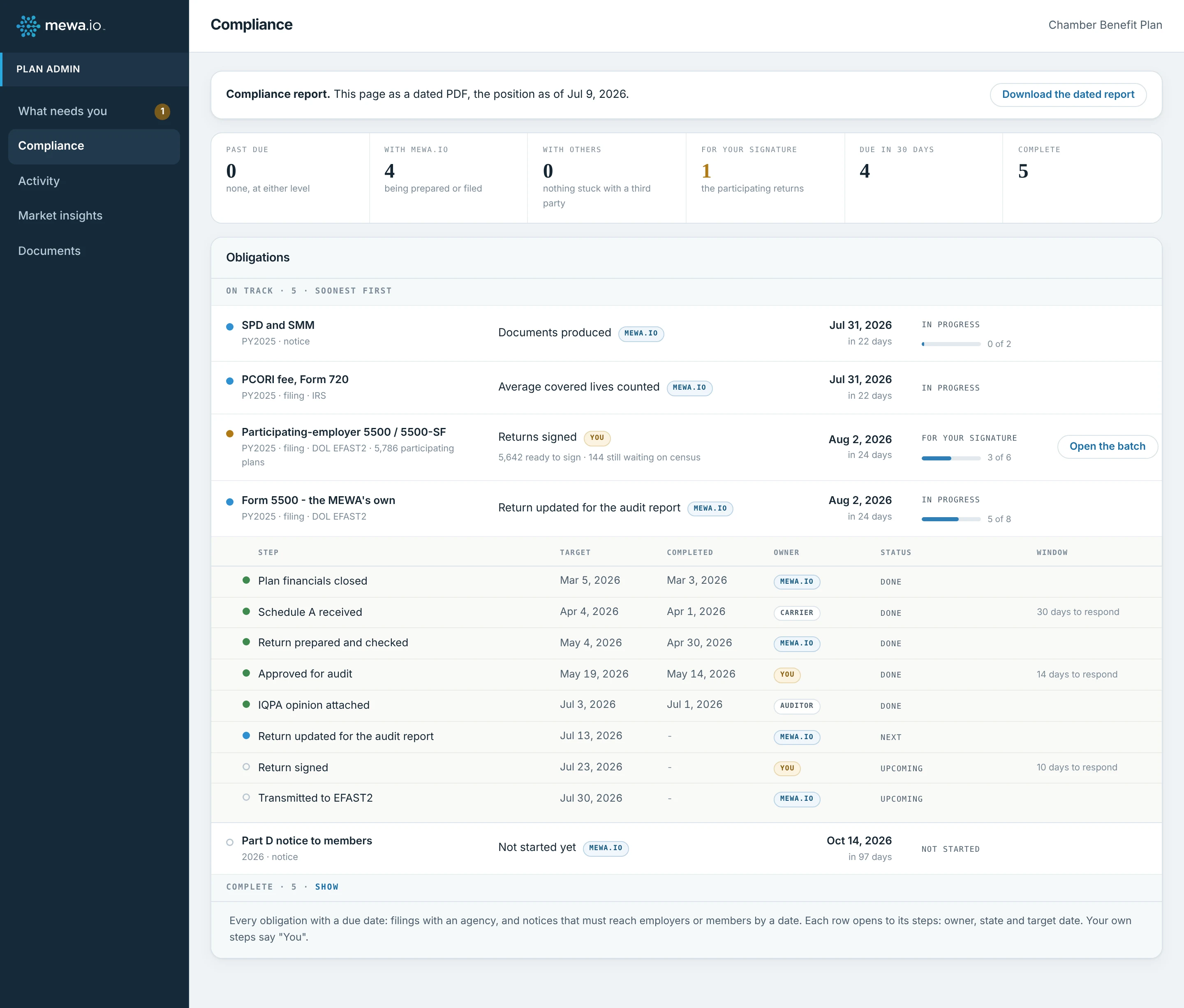Click the 'May 14, 2026' completed date
The height and width of the screenshot is (1008, 1184).
(x=701, y=674)
